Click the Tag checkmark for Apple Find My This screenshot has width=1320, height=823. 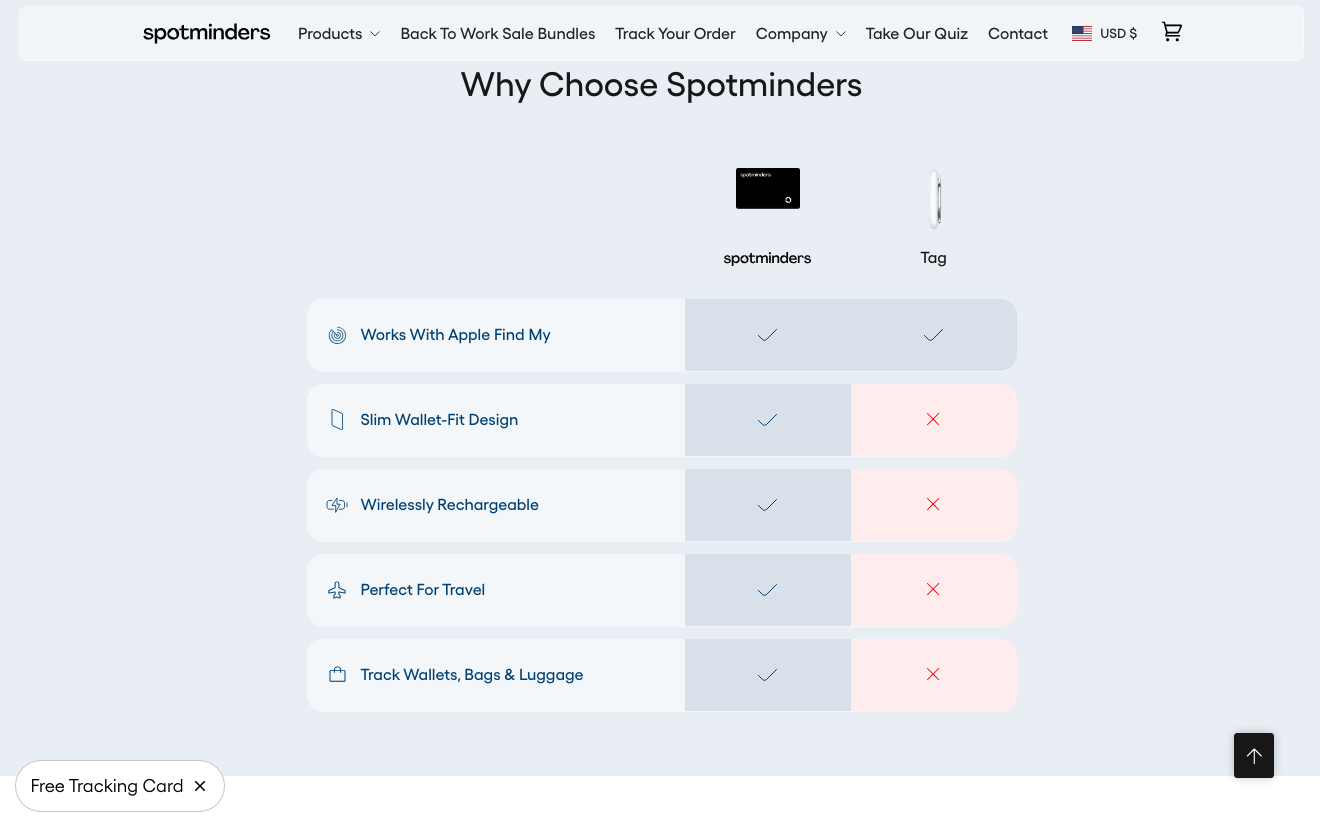pyautogui.click(x=933, y=335)
